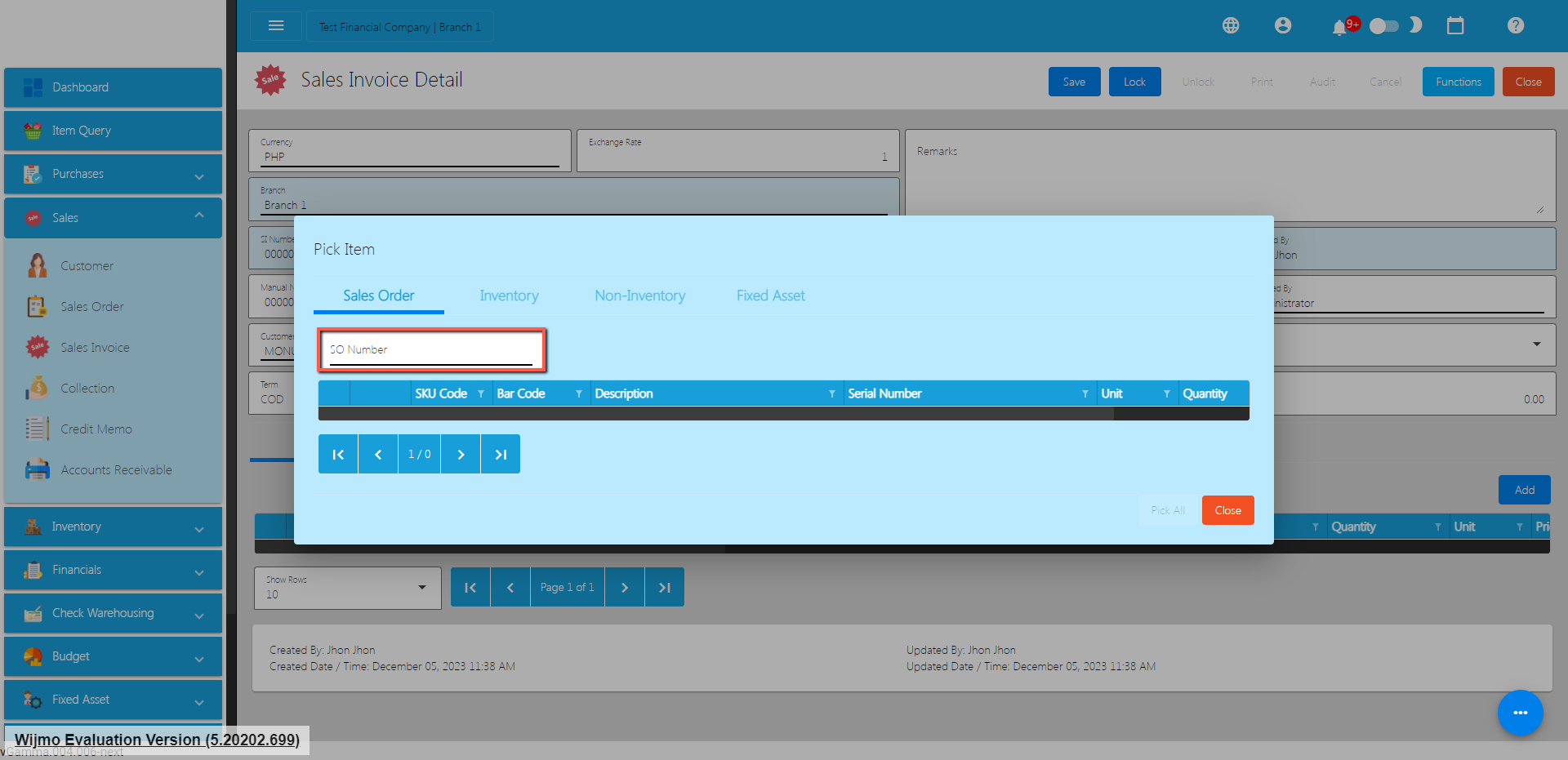
Task: Open the floating chat bubble button
Action: coord(1520,713)
